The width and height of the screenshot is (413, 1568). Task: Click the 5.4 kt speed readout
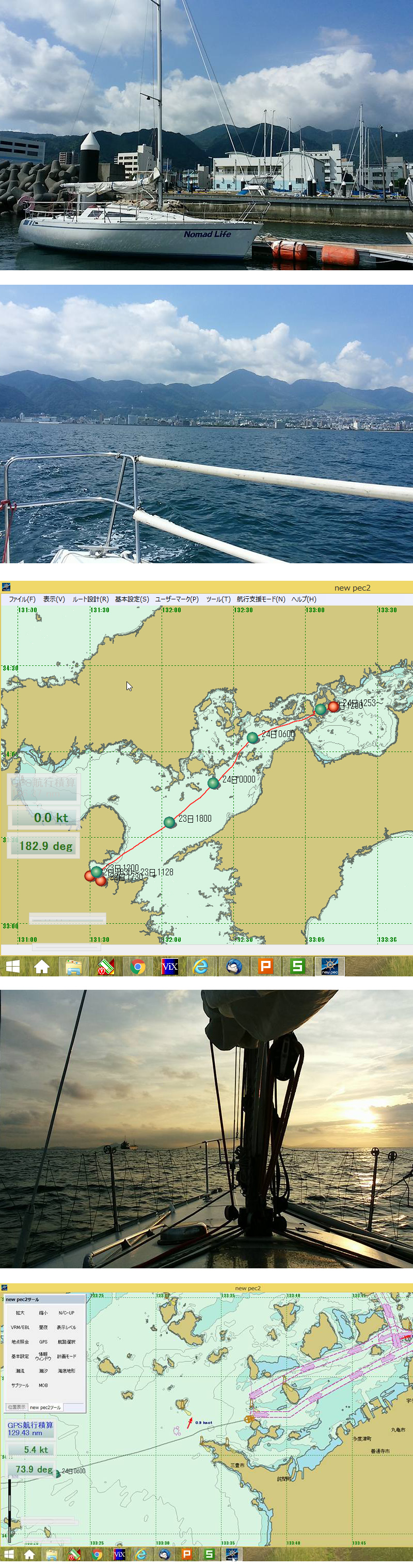pos(31,1450)
